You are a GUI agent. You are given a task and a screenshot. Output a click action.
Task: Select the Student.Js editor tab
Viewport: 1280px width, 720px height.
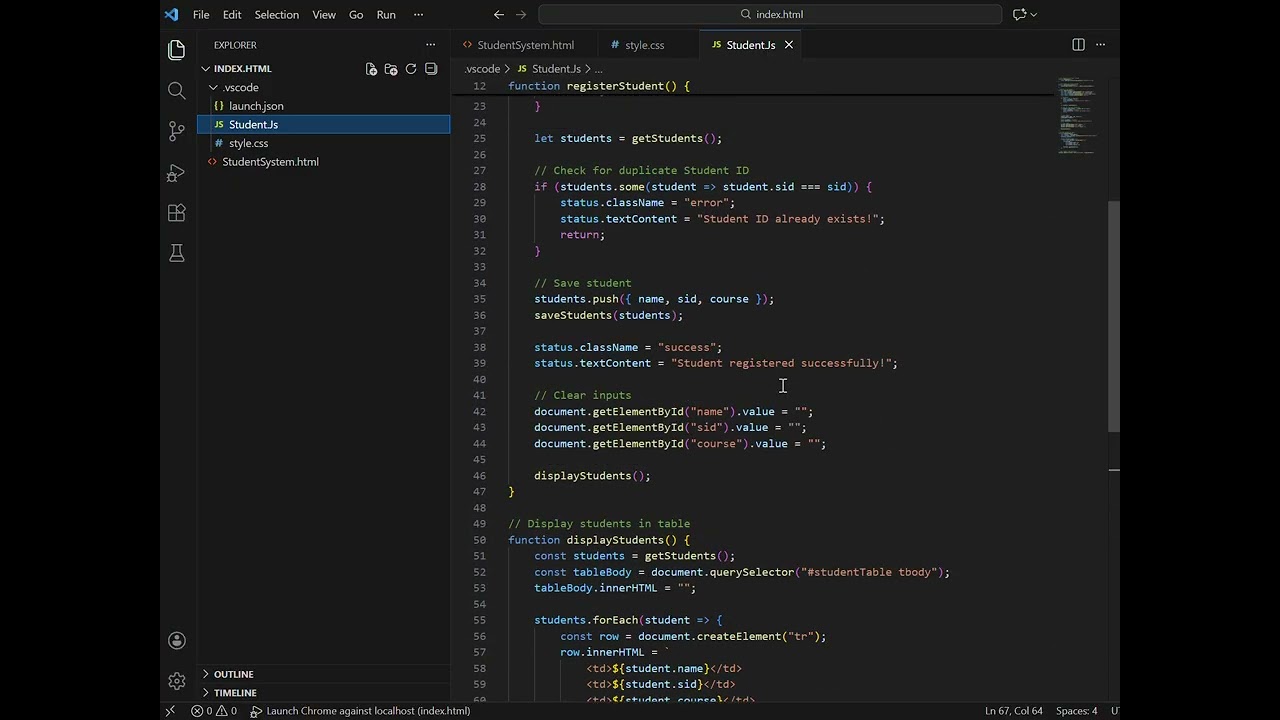[x=751, y=45]
